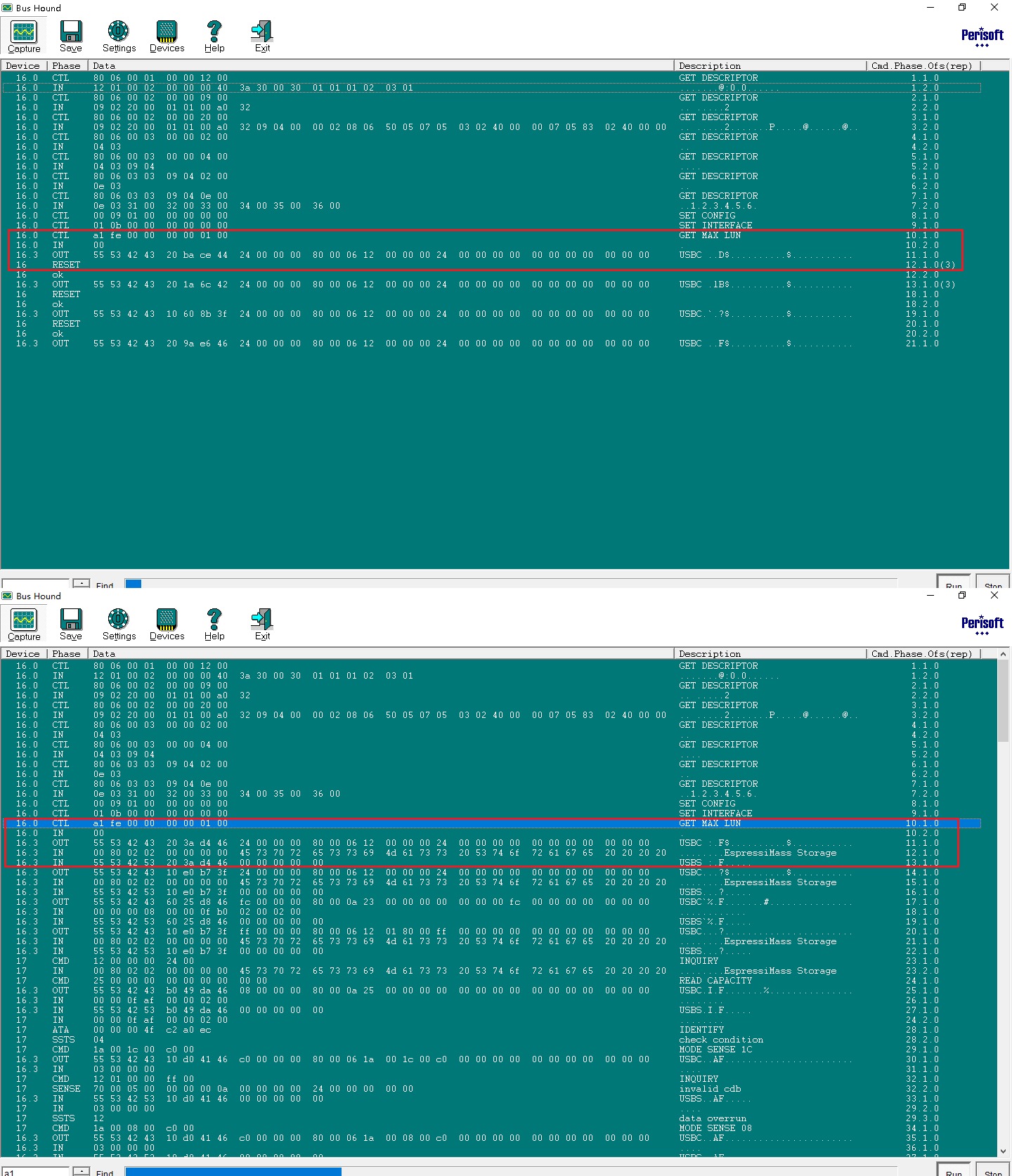Viewport: 1012px width, 1176px height.
Task: Select invalid cdb row in lower window
Action: [x=491, y=1089]
